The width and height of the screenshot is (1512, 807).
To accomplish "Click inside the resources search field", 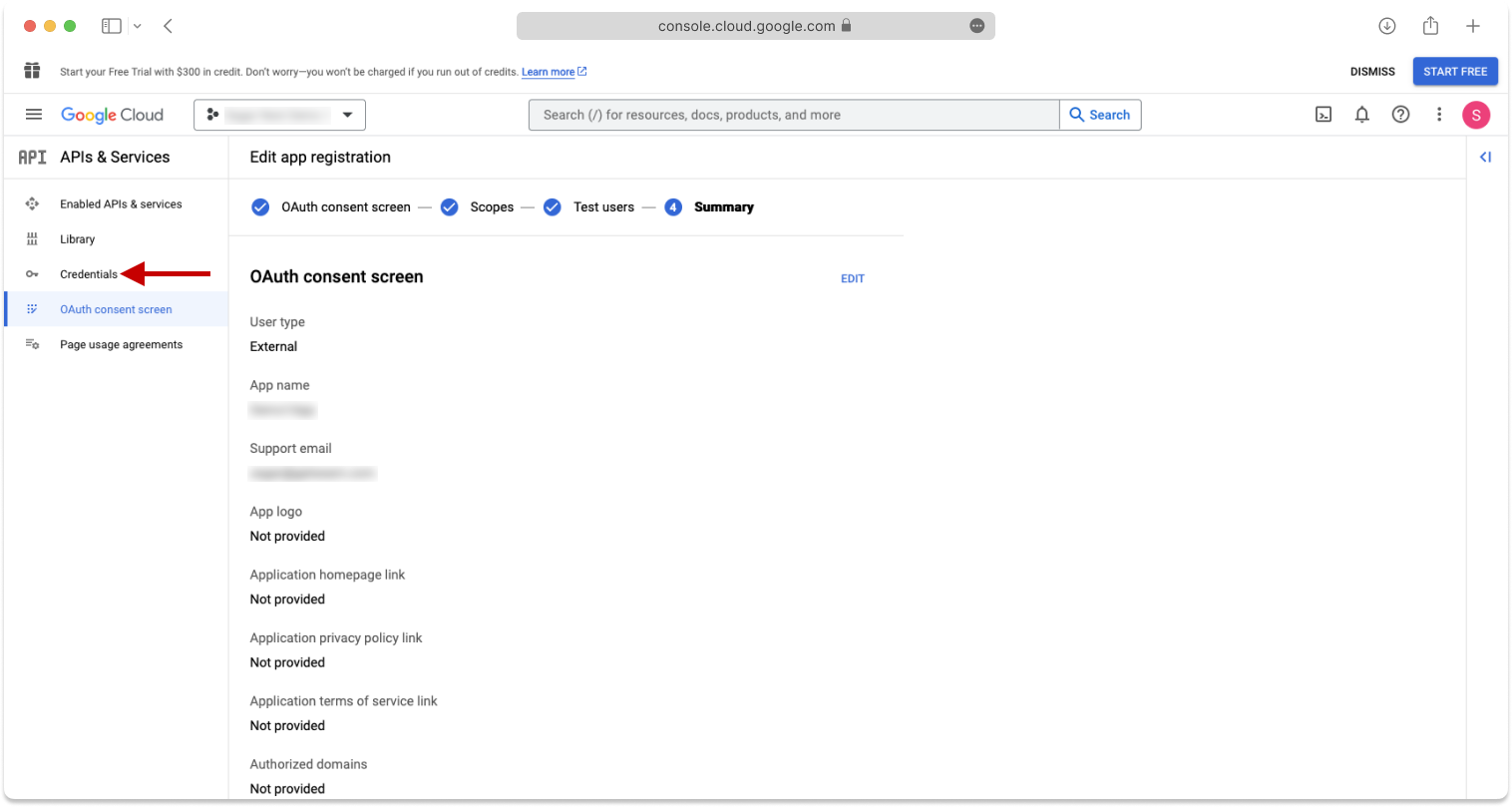I will 793,115.
